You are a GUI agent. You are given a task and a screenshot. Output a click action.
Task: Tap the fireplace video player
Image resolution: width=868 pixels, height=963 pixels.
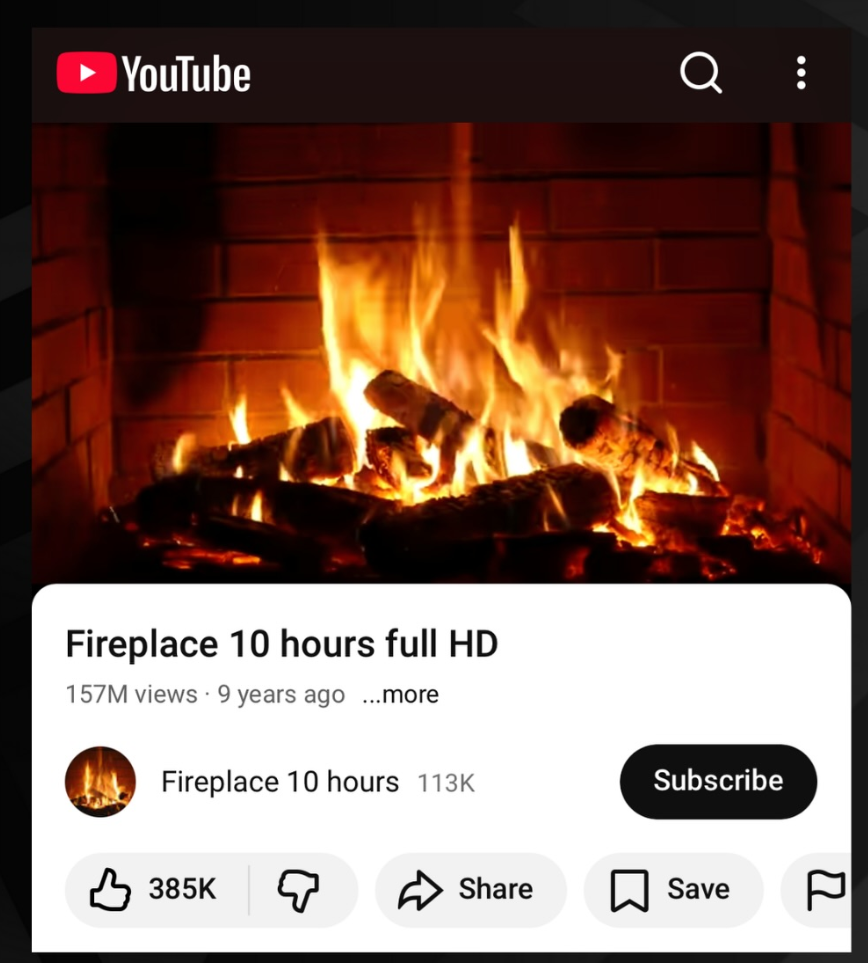tap(441, 353)
